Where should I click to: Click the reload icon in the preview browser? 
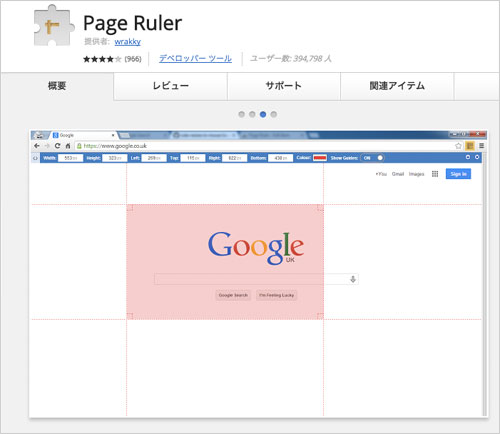(x=57, y=146)
